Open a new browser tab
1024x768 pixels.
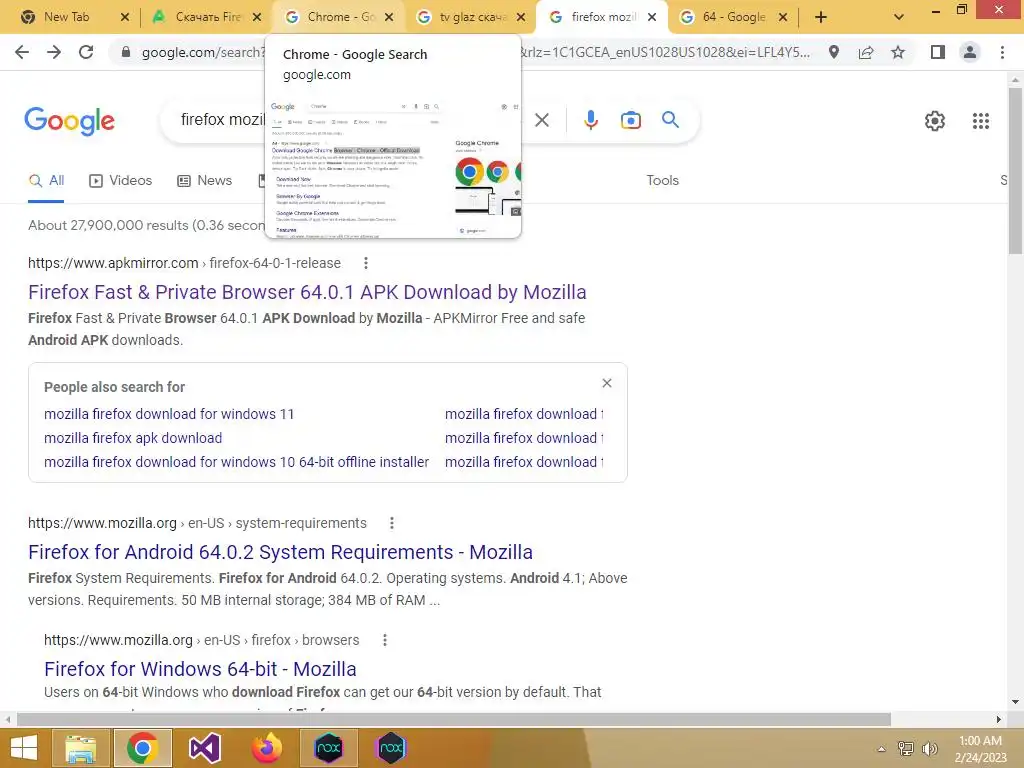[821, 17]
